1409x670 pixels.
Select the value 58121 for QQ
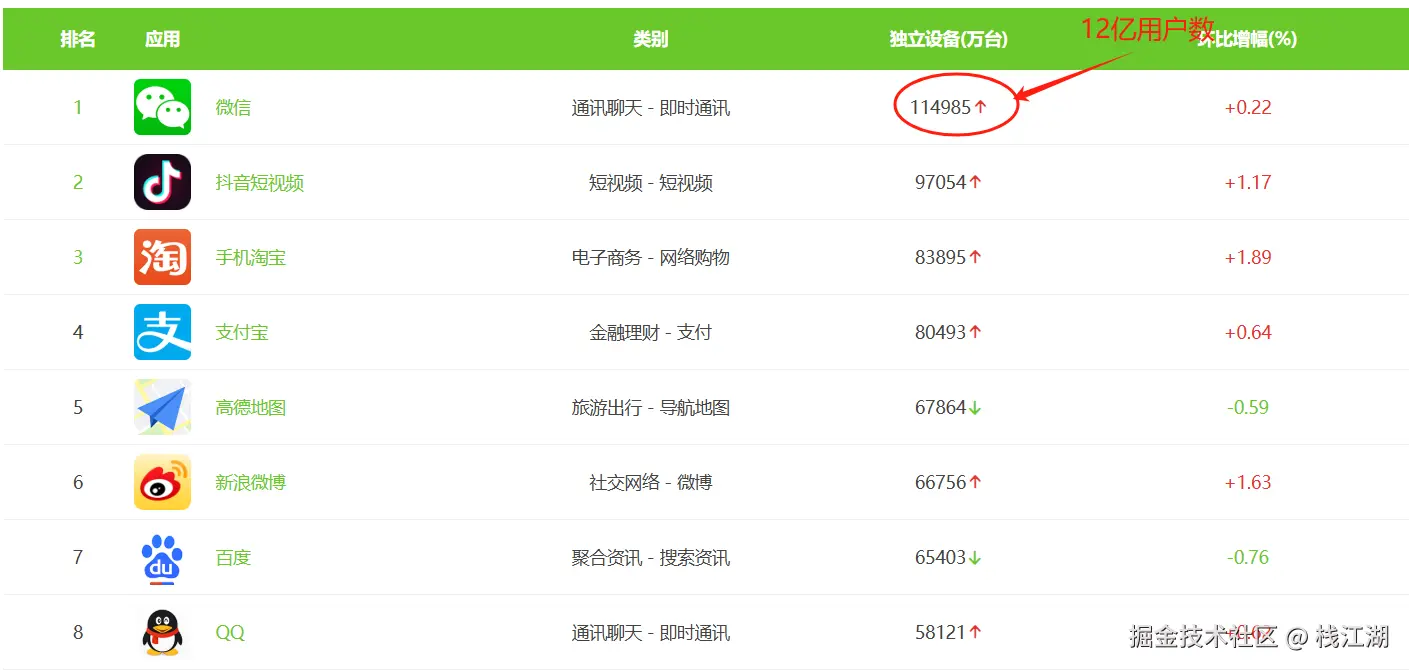point(940,632)
